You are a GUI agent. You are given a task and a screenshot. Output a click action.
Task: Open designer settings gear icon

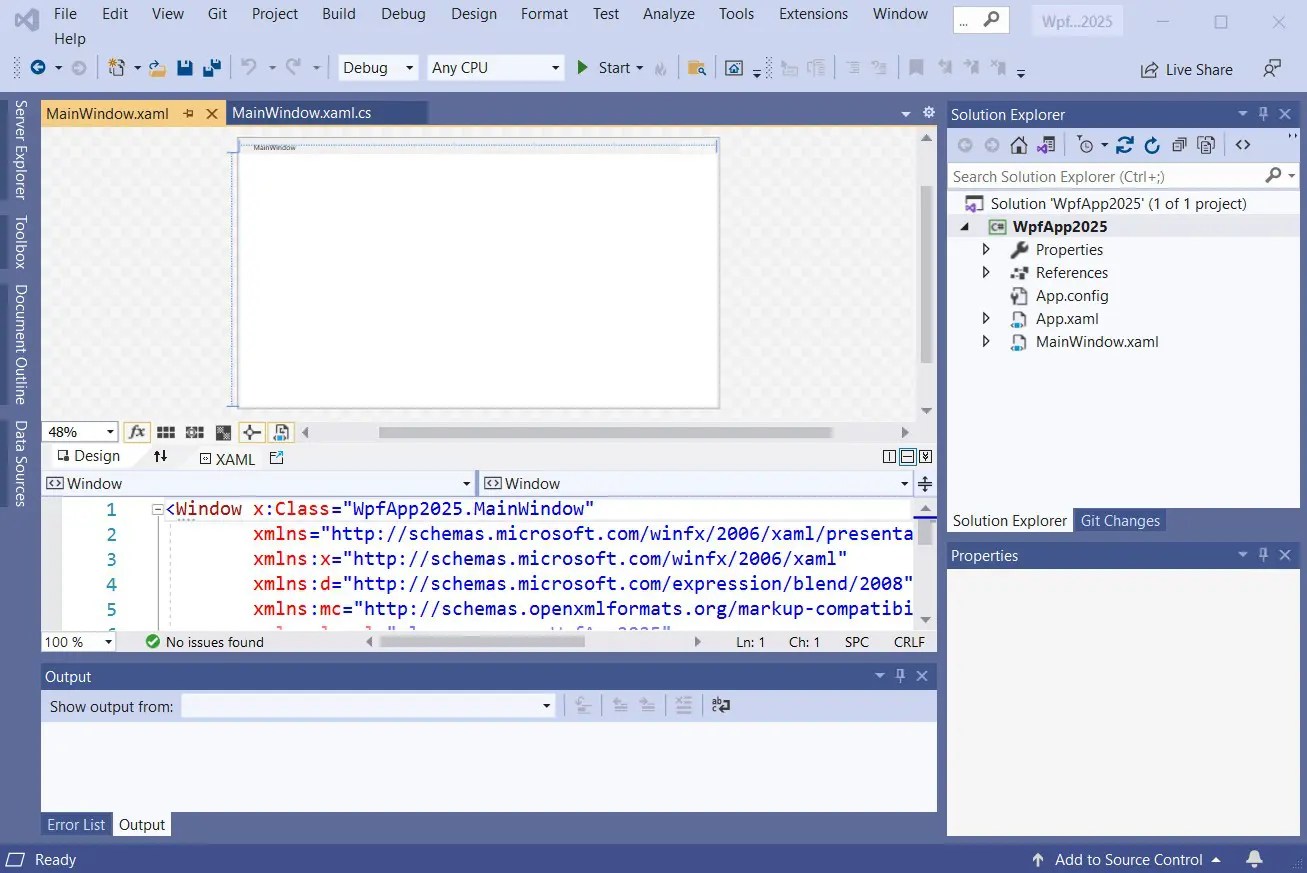(928, 112)
